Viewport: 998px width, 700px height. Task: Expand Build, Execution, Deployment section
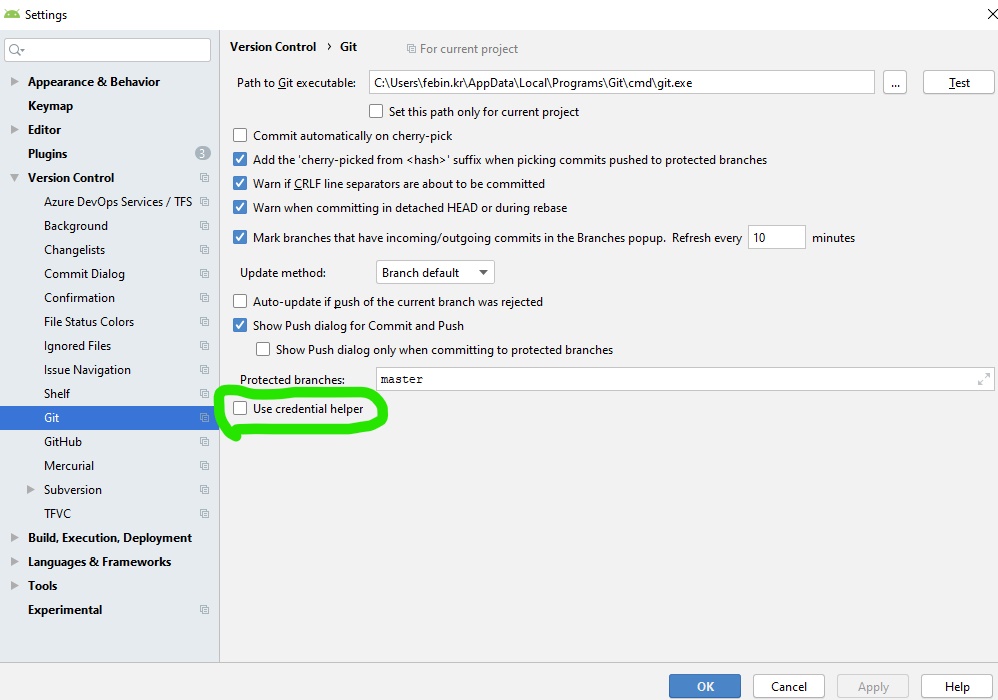click(x=14, y=538)
